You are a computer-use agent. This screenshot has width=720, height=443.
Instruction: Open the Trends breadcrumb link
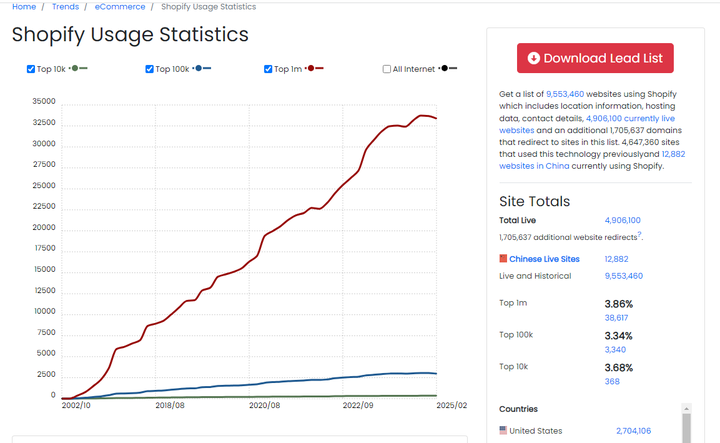(x=65, y=6)
